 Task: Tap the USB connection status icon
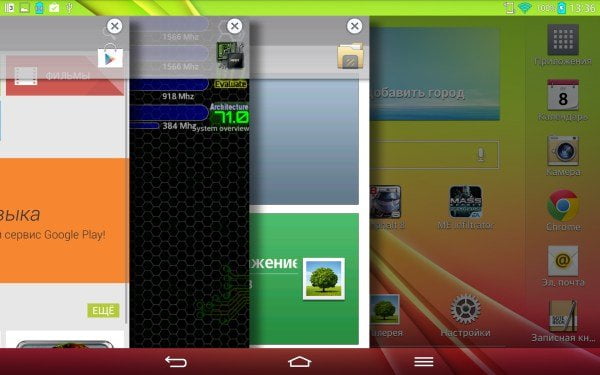(68, 8)
